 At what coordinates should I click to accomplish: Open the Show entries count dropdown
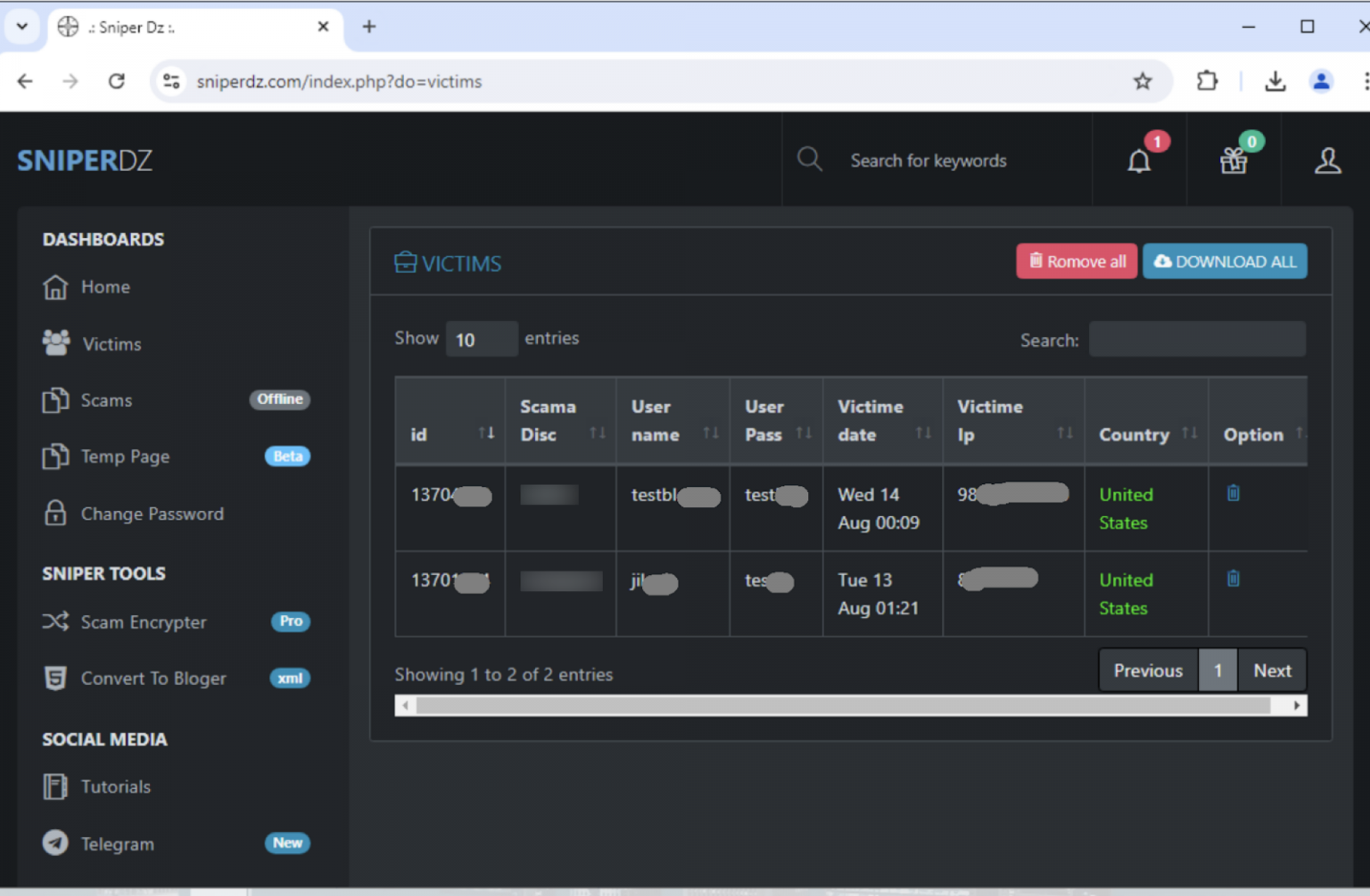point(481,340)
